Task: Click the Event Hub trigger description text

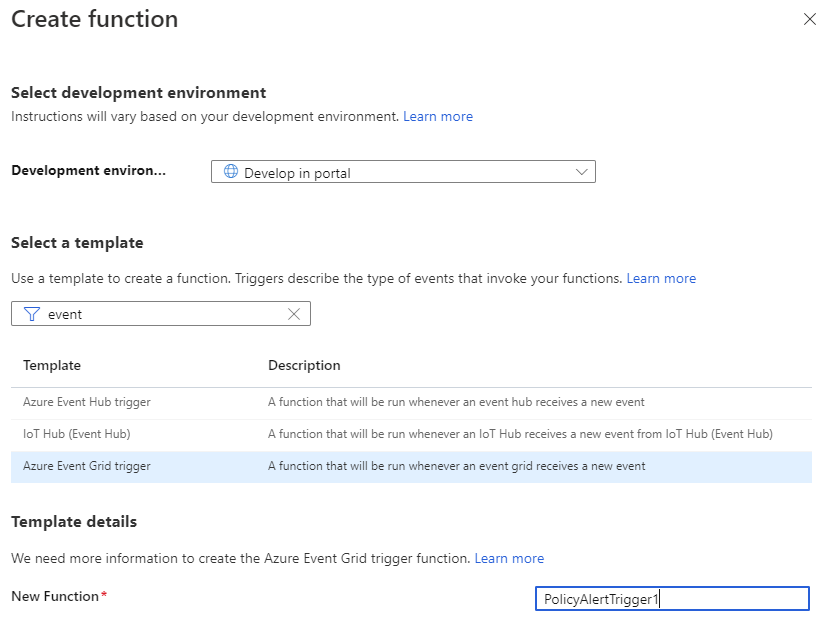Action: tap(456, 402)
